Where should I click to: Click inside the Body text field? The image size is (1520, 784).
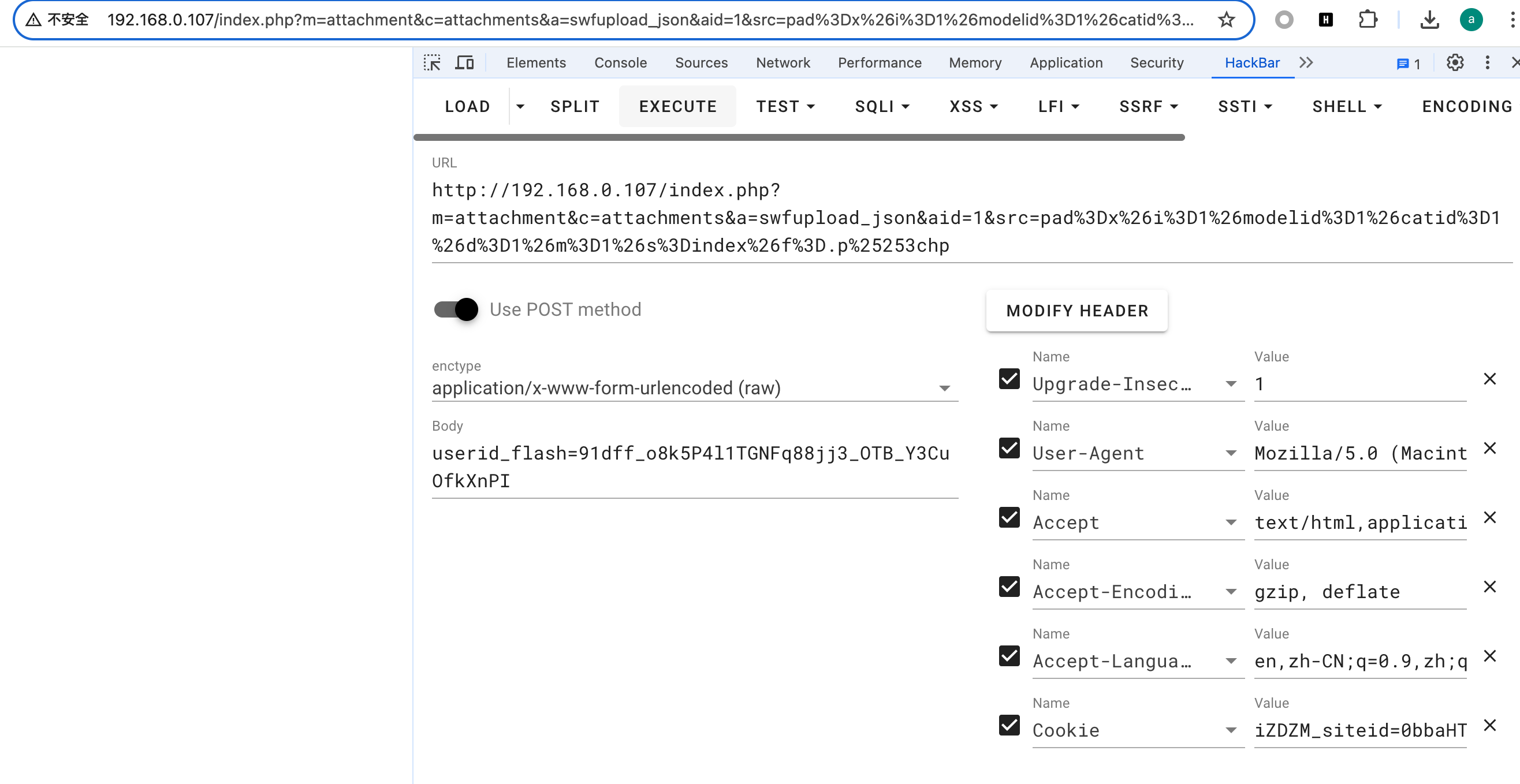690,466
